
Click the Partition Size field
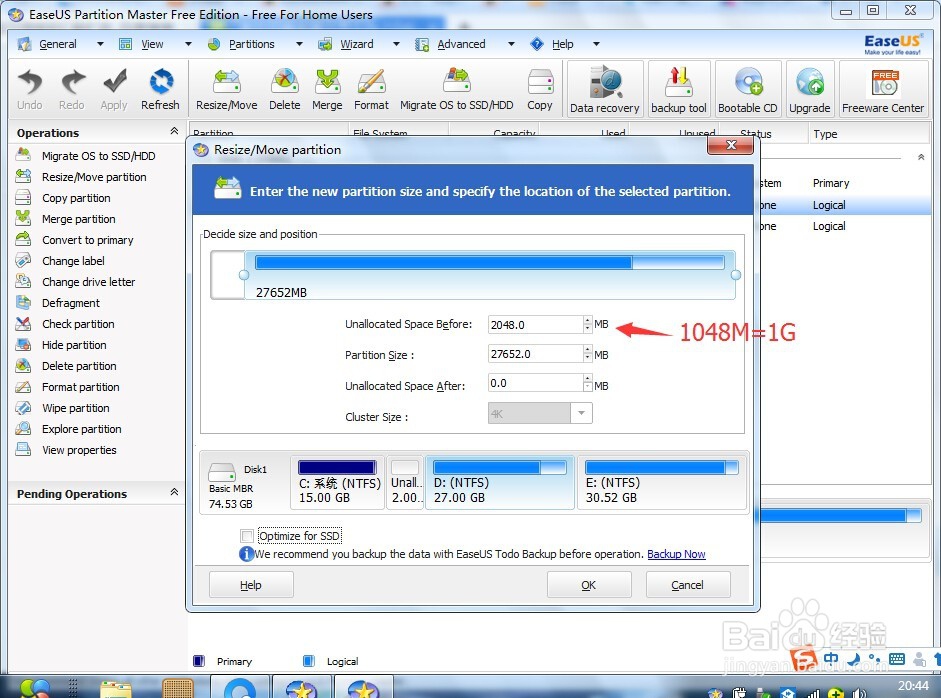coord(535,354)
